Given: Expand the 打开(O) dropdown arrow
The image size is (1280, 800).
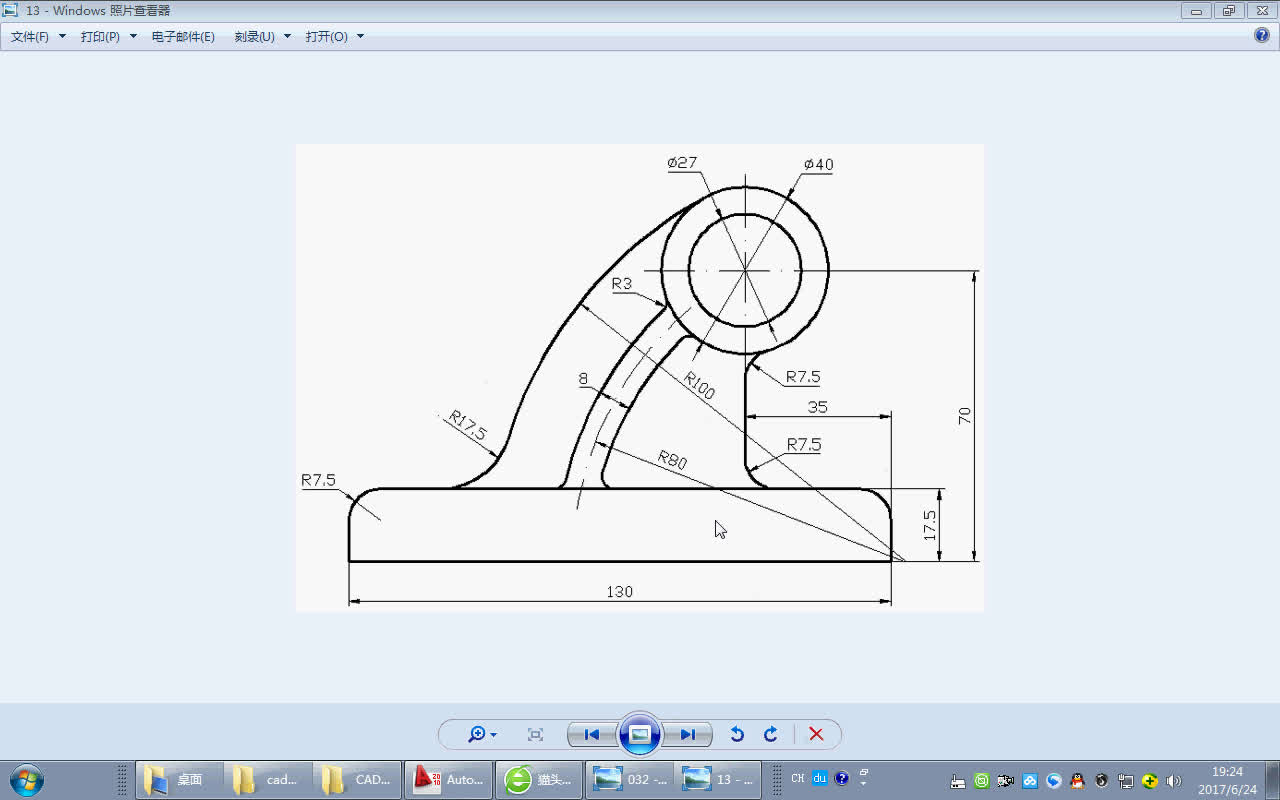Looking at the screenshot, I should tap(360, 36).
